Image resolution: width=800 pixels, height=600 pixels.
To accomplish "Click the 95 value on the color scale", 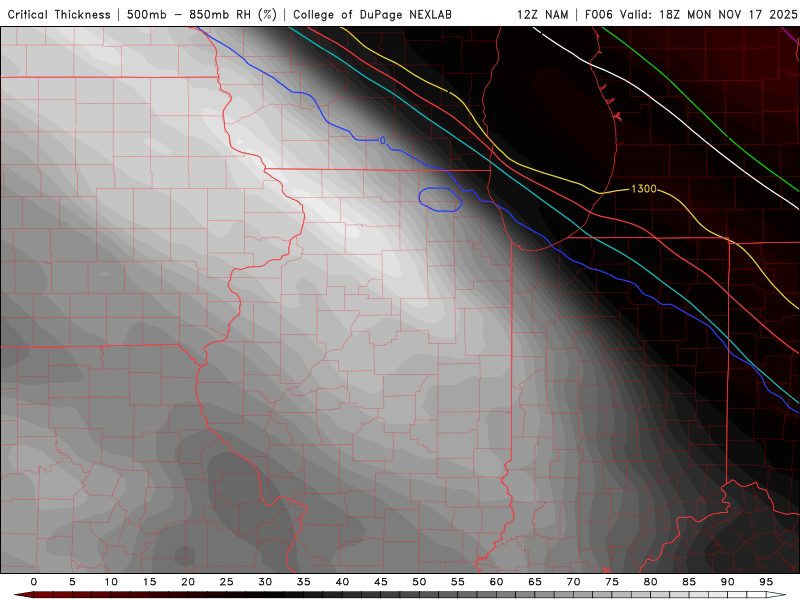I will pos(766,582).
